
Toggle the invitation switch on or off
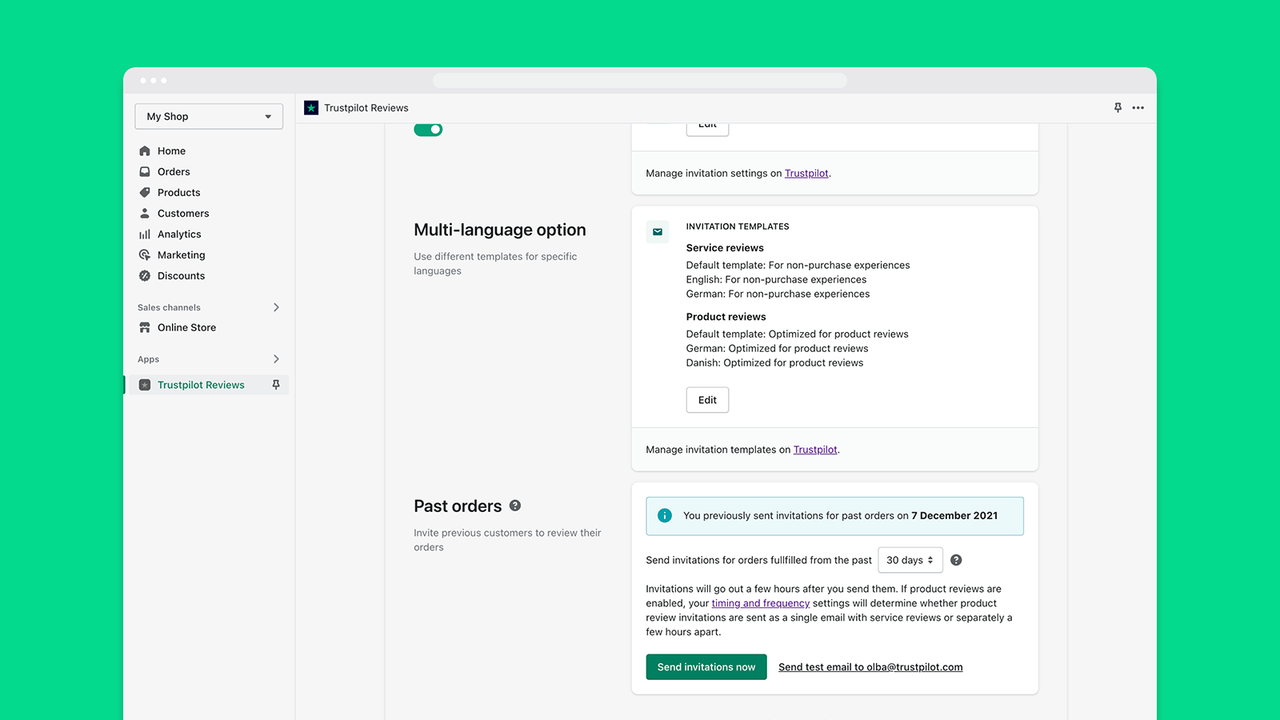[428, 129]
